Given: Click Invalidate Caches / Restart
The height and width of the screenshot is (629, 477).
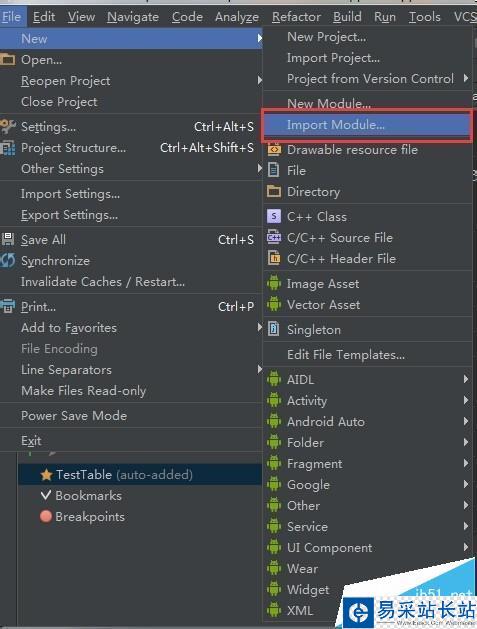Looking at the screenshot, I should [103, 282].
